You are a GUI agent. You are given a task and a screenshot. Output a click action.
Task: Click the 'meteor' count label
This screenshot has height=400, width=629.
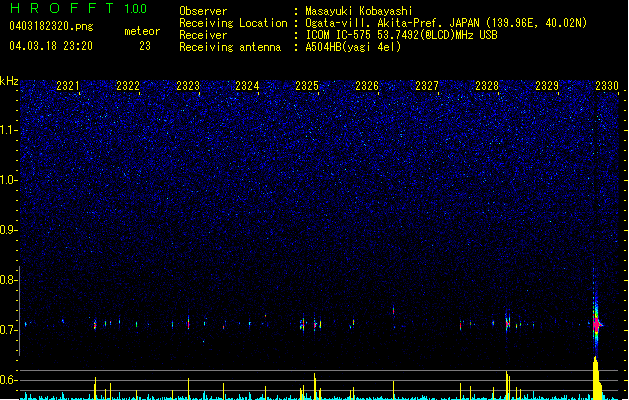click(x=142, y=31)
